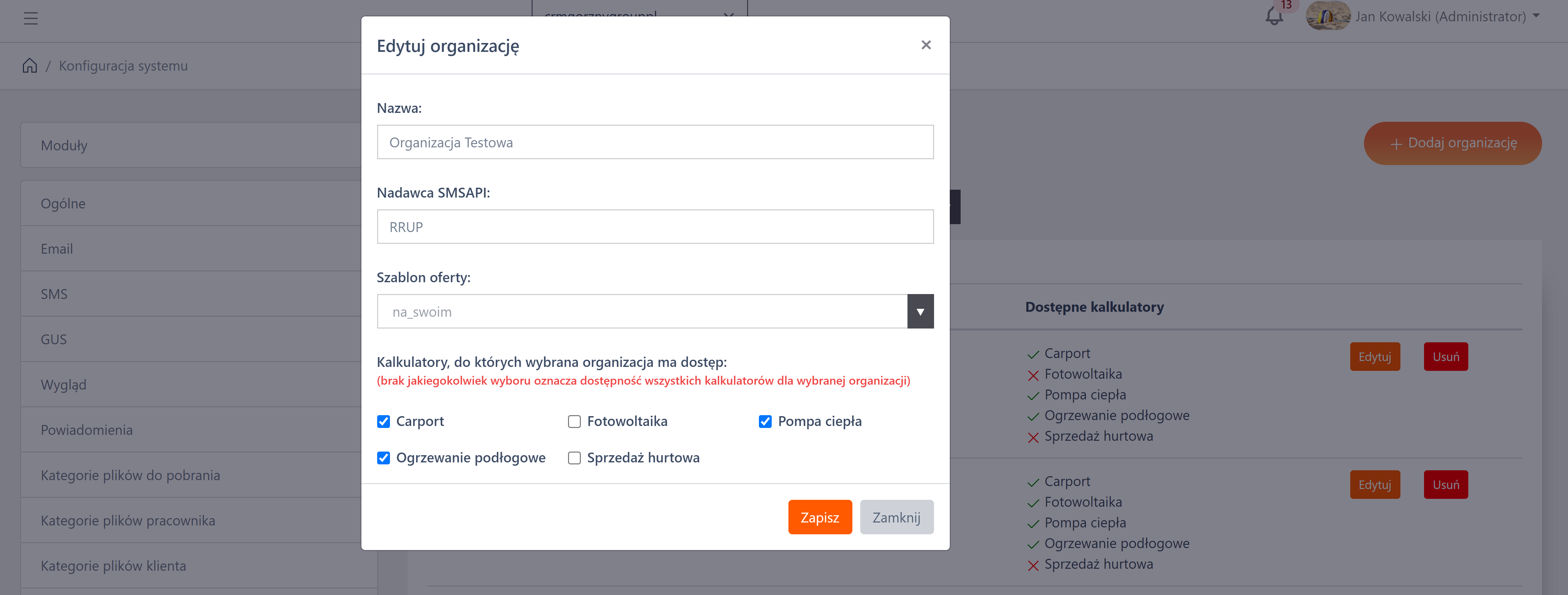
Task: Open the notifications bell
Action: (x=1273, y=16)
